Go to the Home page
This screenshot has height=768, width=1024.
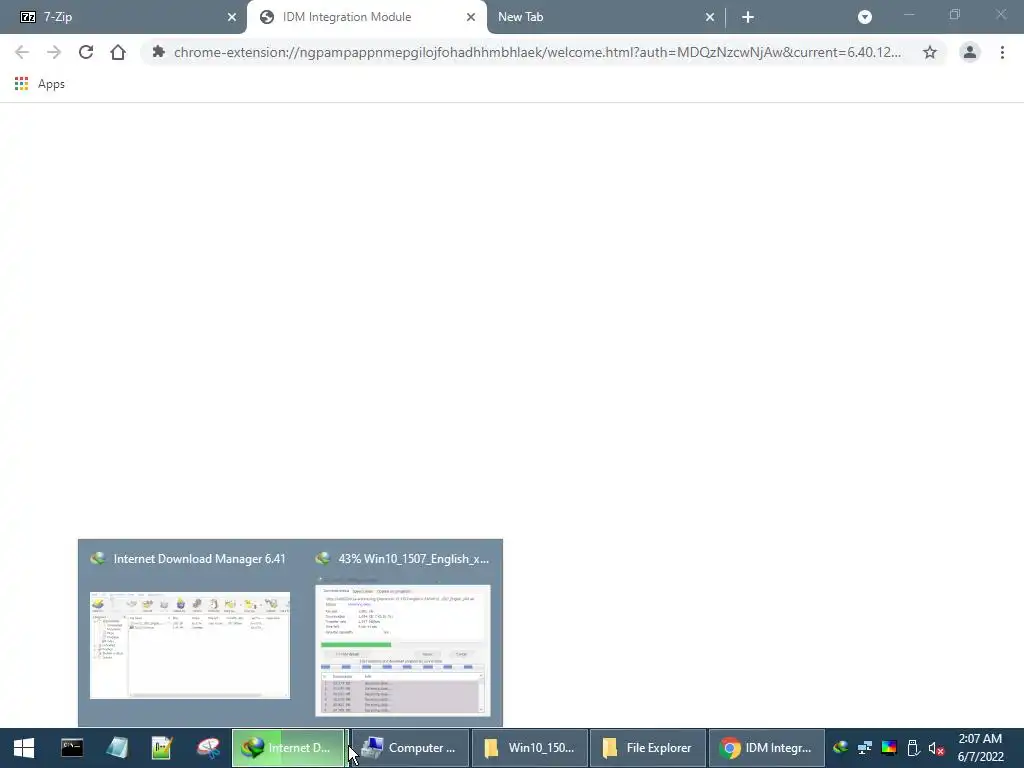[x=118, y=52]
